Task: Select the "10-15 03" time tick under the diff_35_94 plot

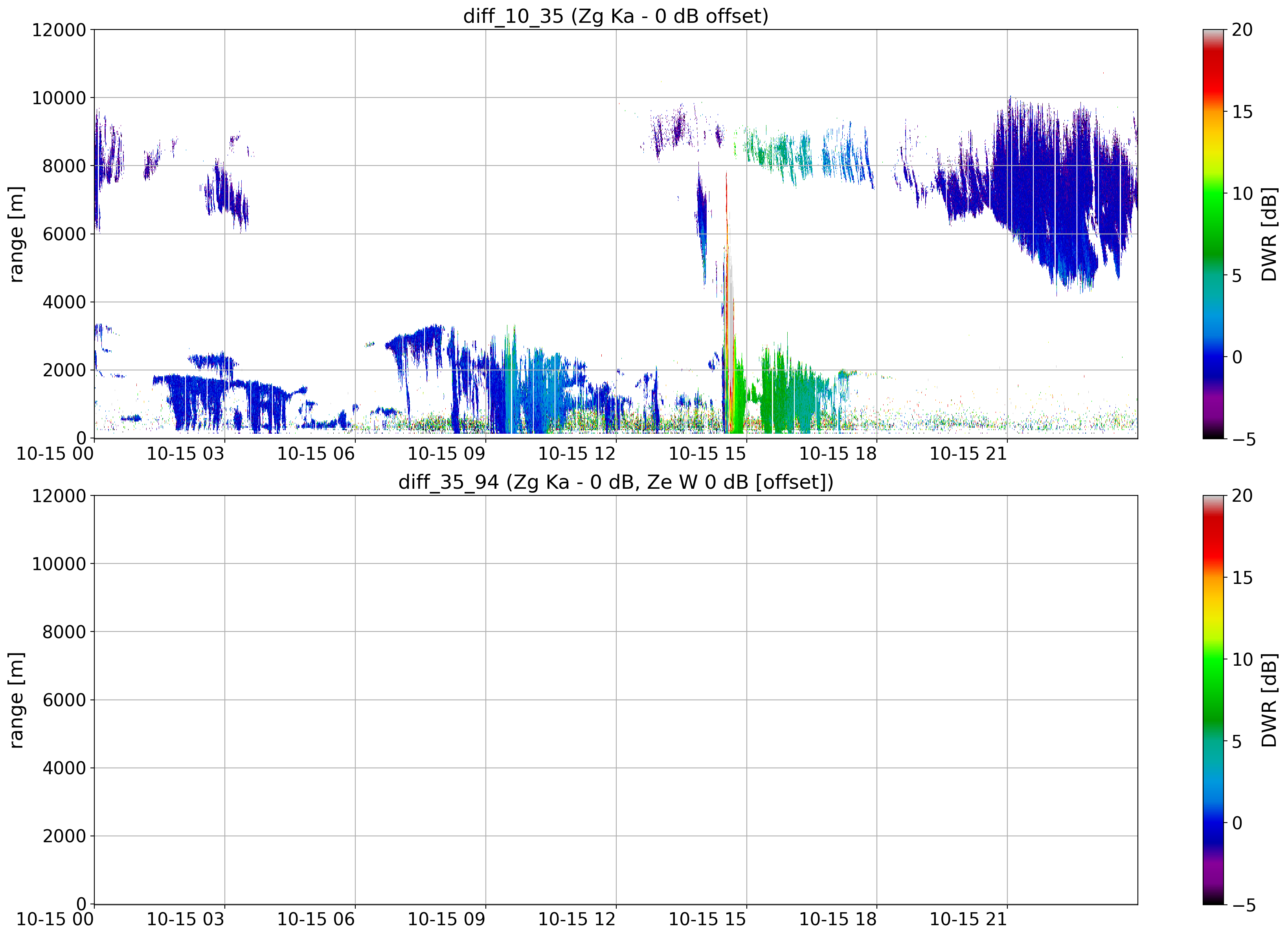Action: (x=186, y=919)
